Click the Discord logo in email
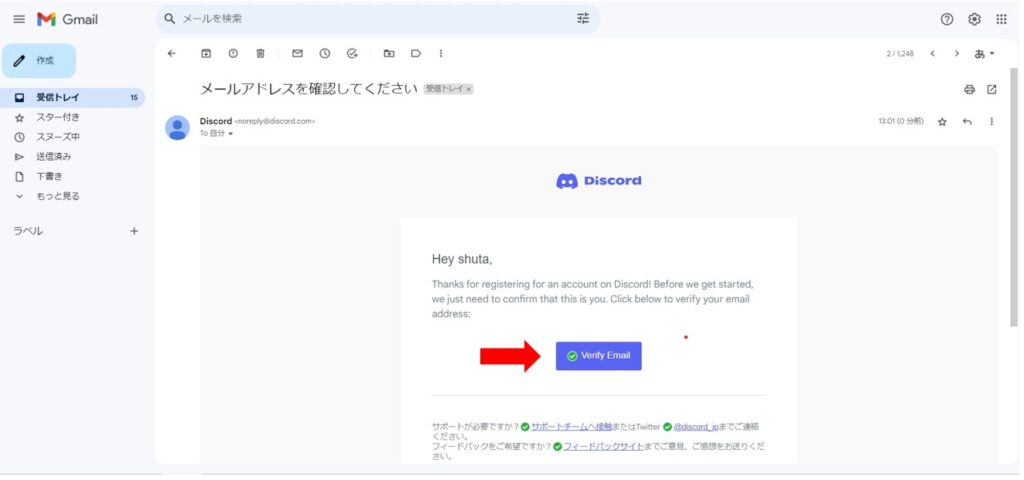This screenshot has height=480, width=1024. [x=599, y=181]
